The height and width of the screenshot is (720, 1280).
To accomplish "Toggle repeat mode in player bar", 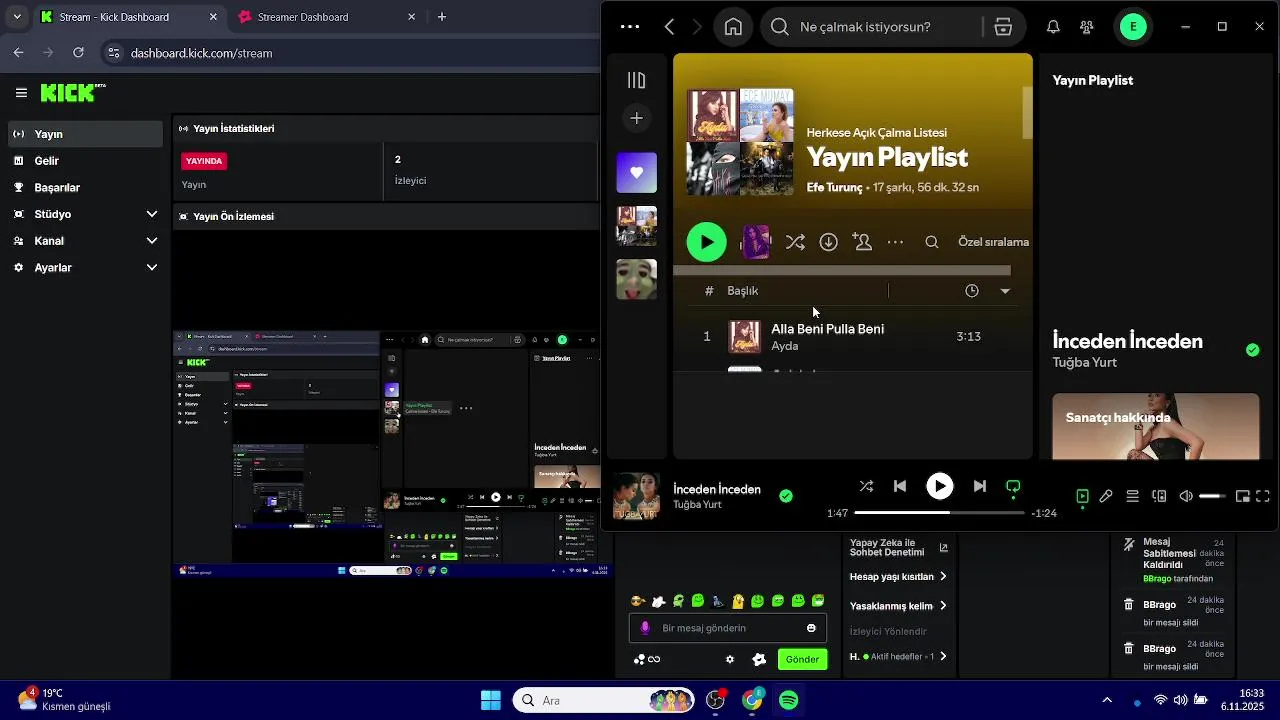I will [x=1013, y=487].
